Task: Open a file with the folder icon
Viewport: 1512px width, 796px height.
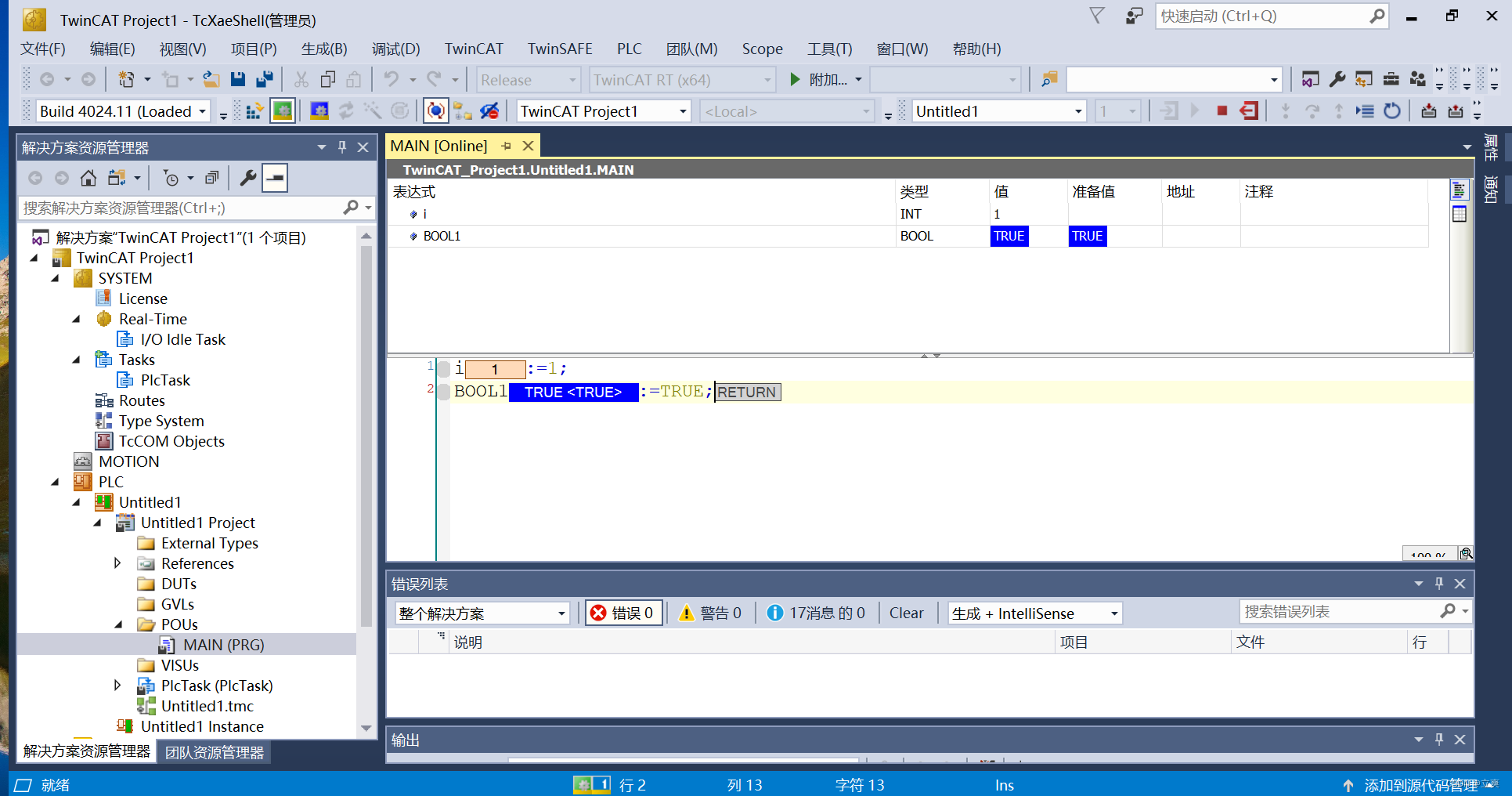Action: tap(211, 79)
